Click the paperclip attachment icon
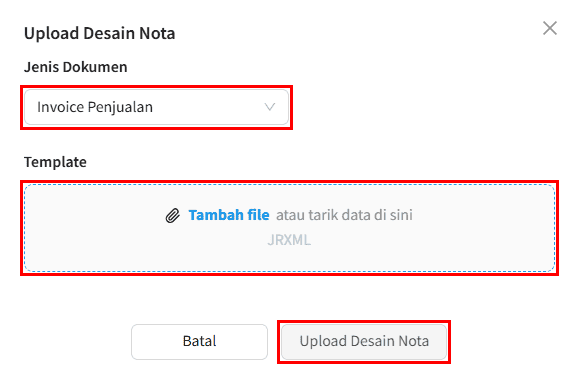Image resolution: width=578 pixels, height=379 pixels. [x=173, y=216]
